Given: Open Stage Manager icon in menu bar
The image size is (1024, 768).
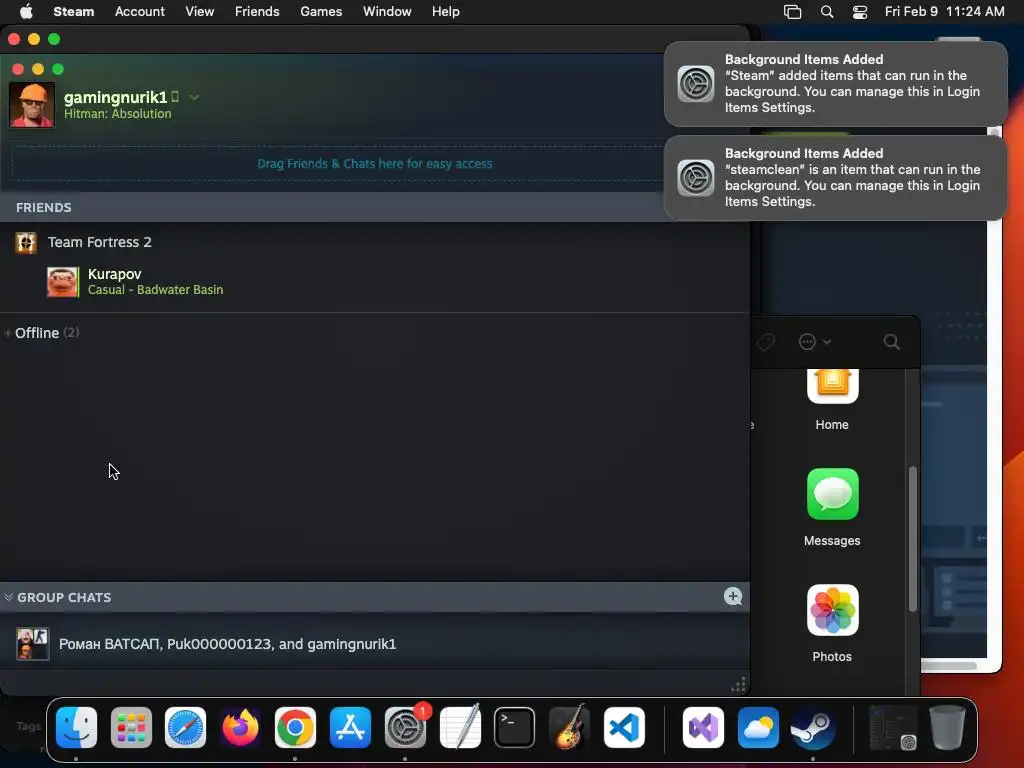Looking at the screenshot, I should pyautogui.click(x=792, y=12).
